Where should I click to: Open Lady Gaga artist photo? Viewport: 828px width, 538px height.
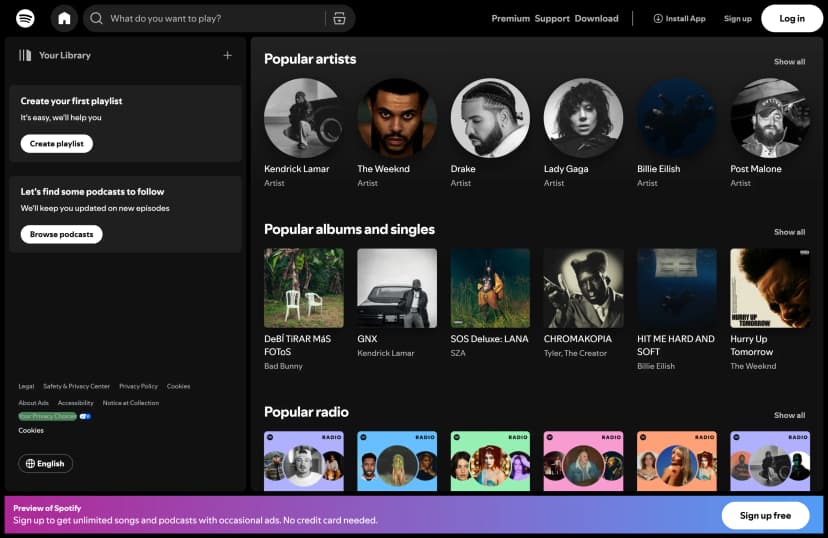pyautogui.click(x=584, y=118)
